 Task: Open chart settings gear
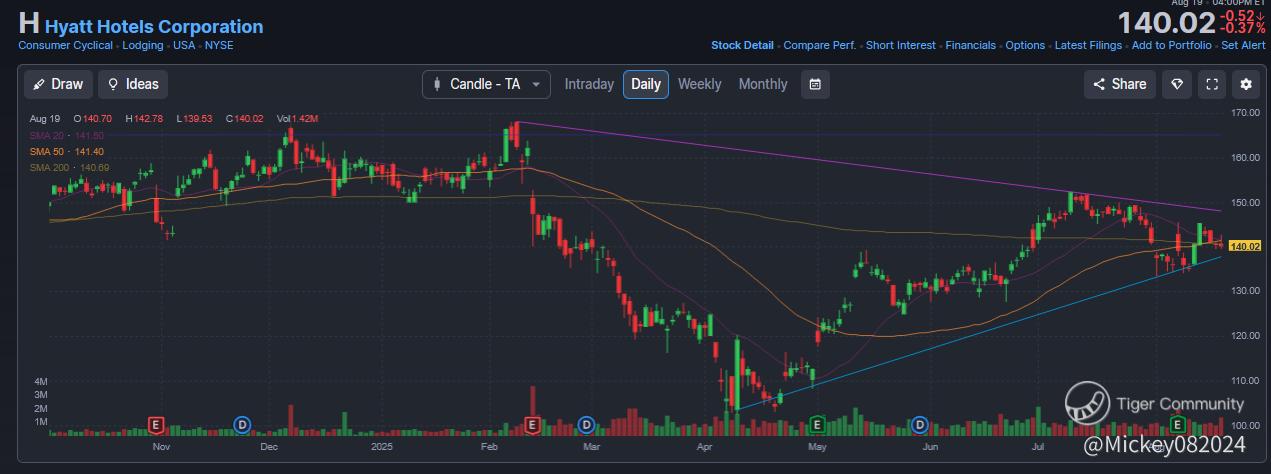pos(1246,84)
